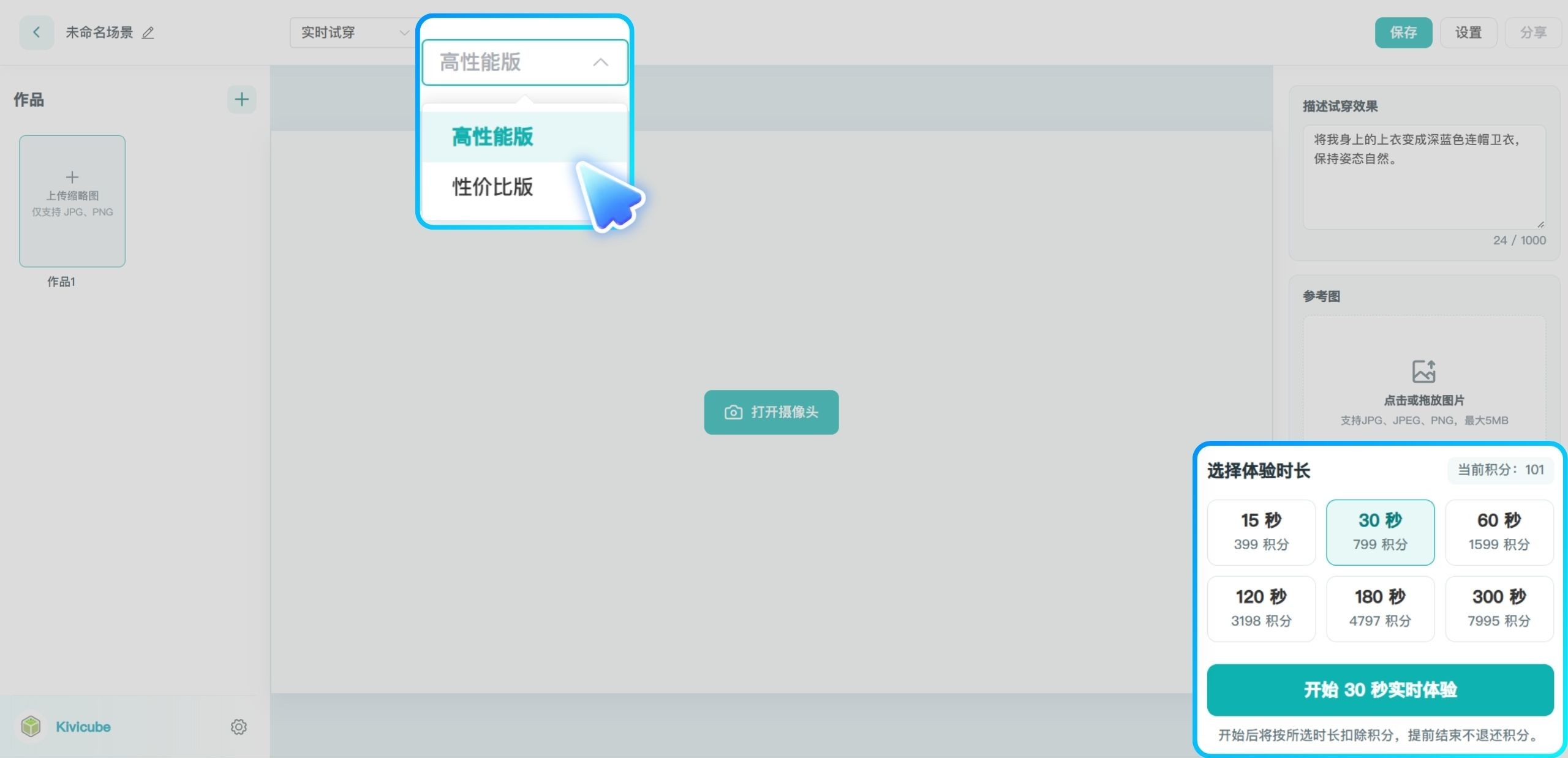The width and height of the screenshot is (1568, 758).
Task: Click into the 描述试穿效果 text area
Action: [x=1424, y=178]
